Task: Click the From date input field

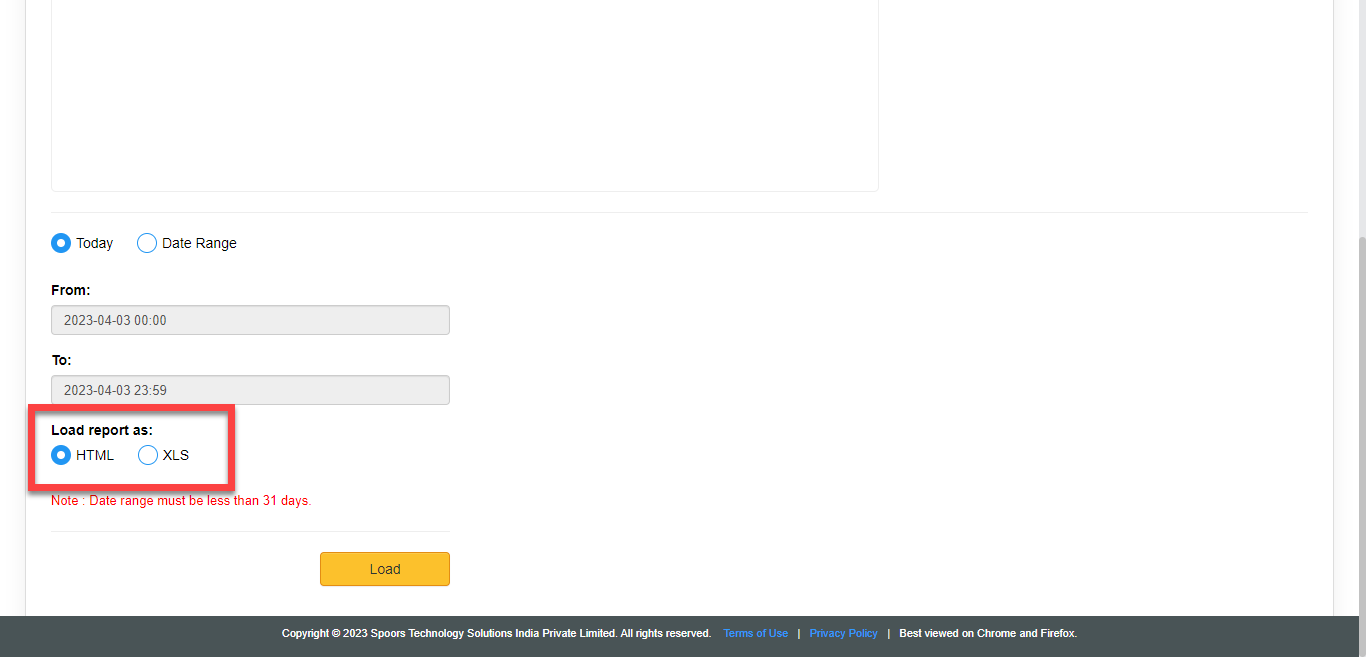Action: (250, 320)
